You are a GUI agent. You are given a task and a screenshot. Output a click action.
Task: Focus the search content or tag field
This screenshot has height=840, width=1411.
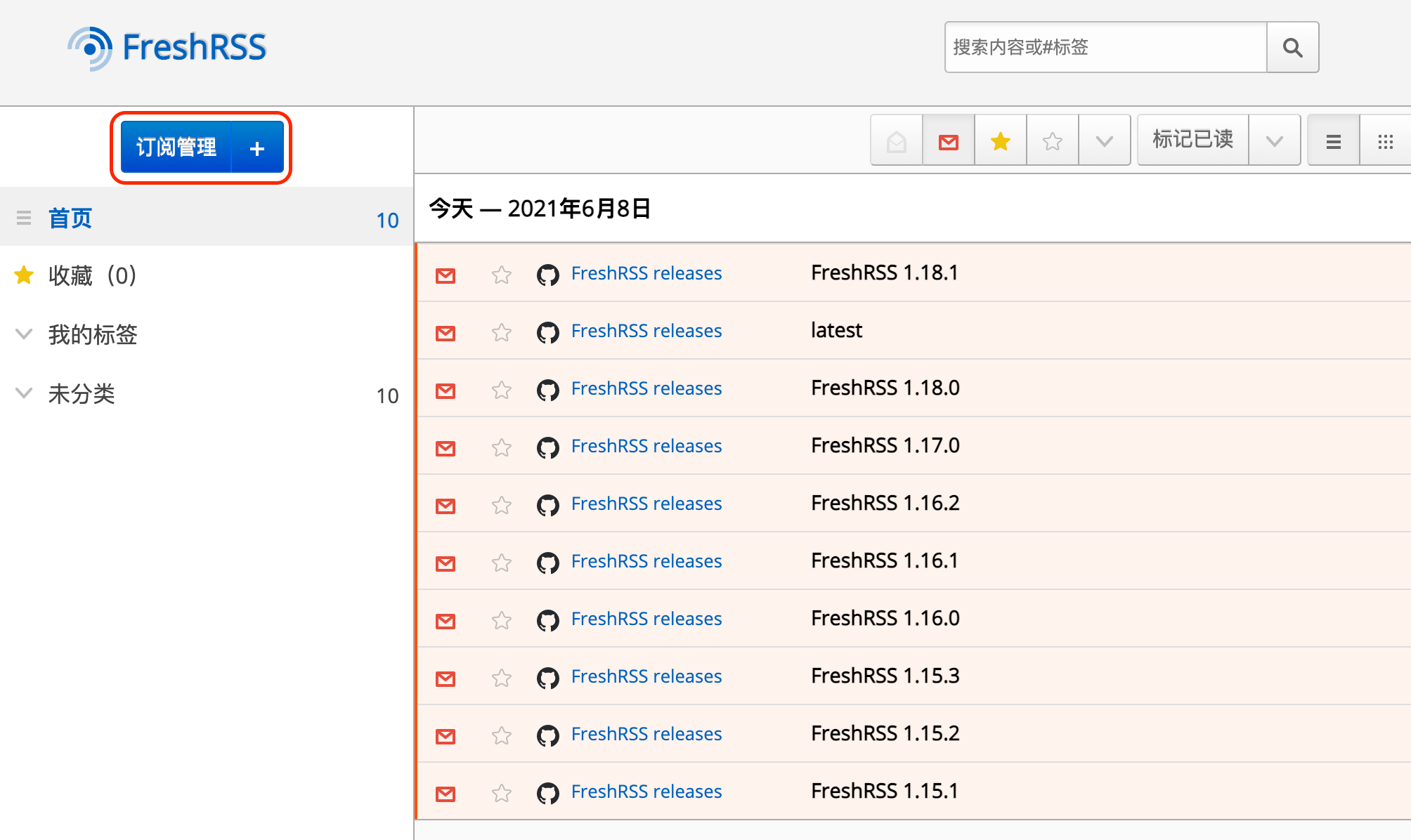click(1105, 47)
